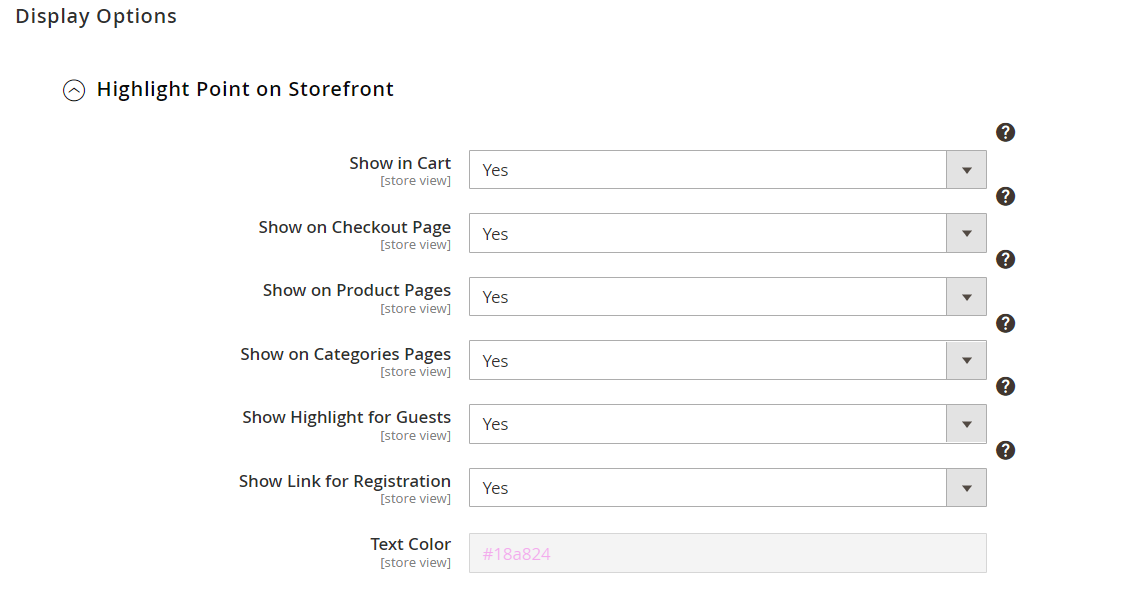Click arrow button of Show Link for Registration
The image size is (1145, 593).
(966, 487)
